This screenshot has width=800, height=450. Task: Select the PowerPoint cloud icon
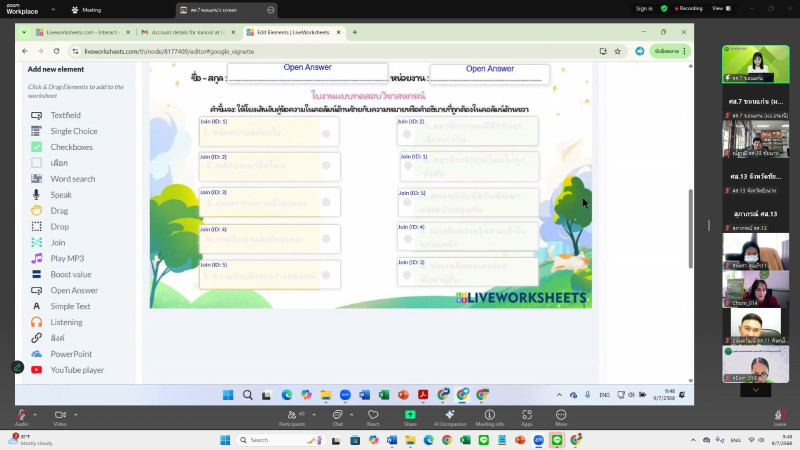point(36,354)
